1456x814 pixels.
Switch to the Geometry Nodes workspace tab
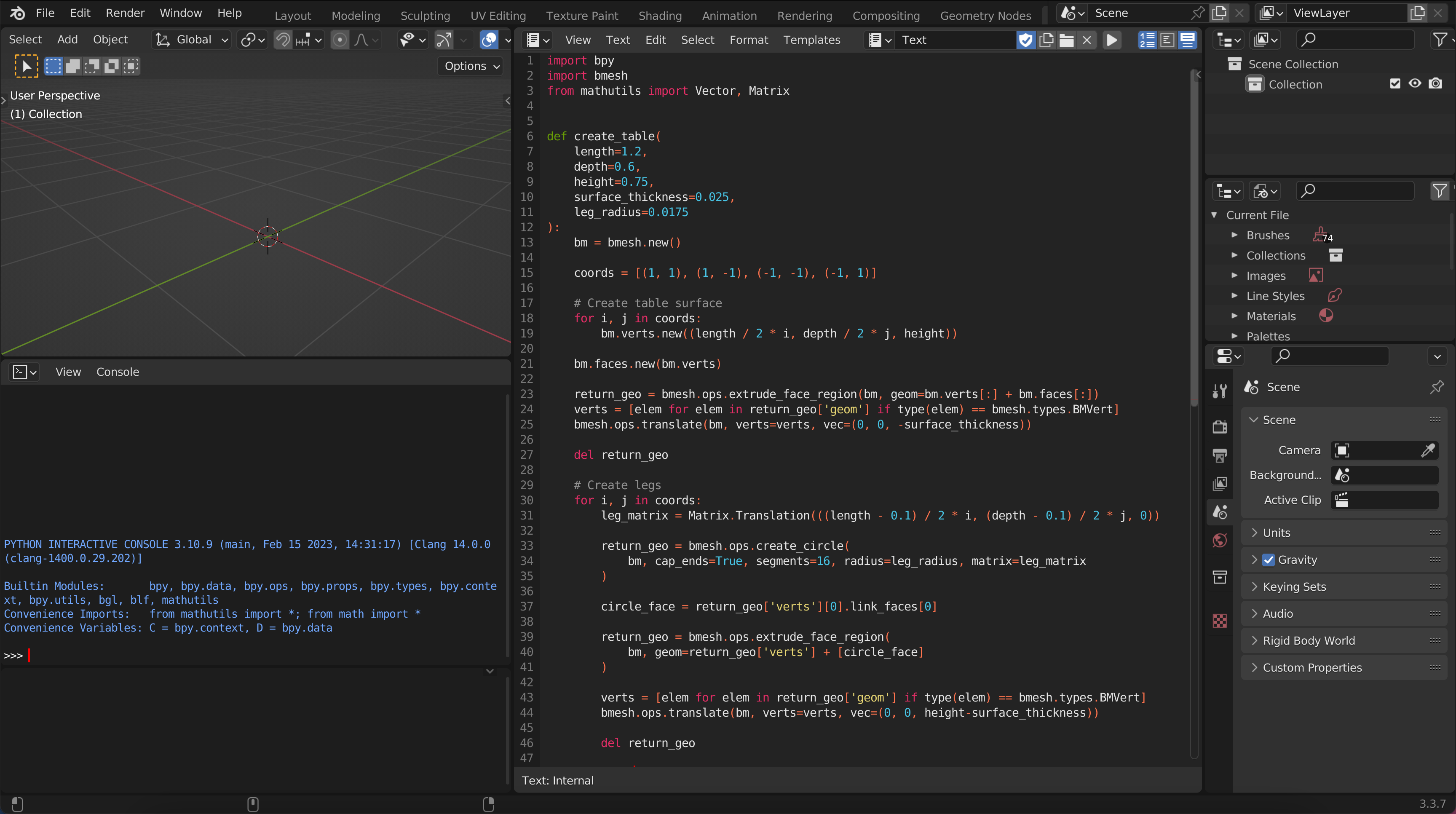coord(986,16)
